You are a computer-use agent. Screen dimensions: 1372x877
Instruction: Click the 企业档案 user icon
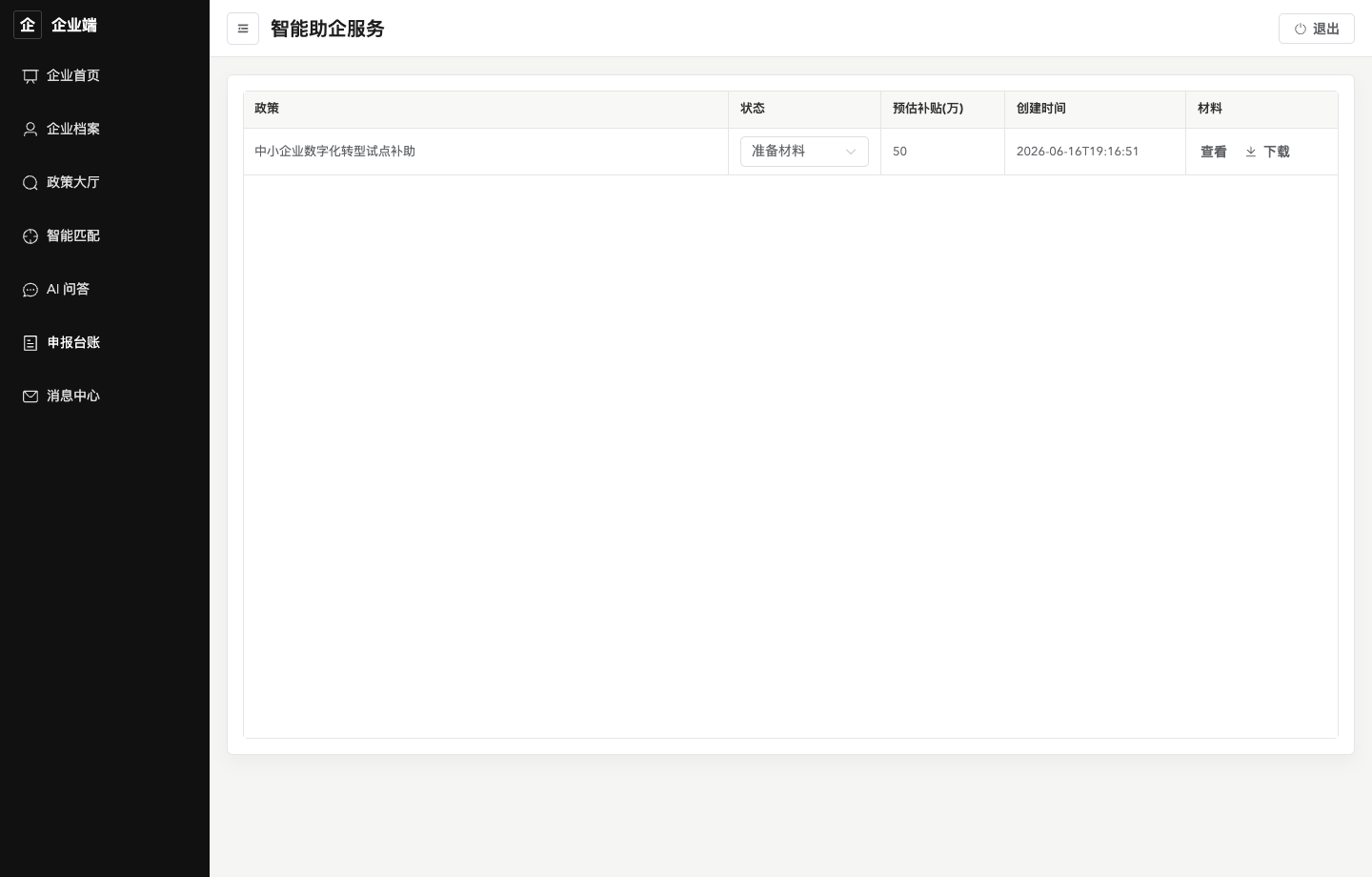point(30,130)
